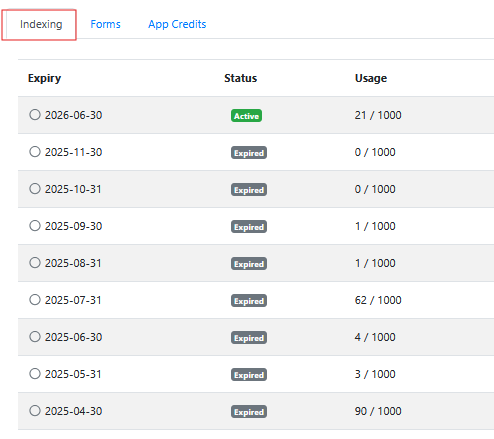Click the Expired badge in 2025-10-31 row

pyautogui.click(x=249, y=190)
